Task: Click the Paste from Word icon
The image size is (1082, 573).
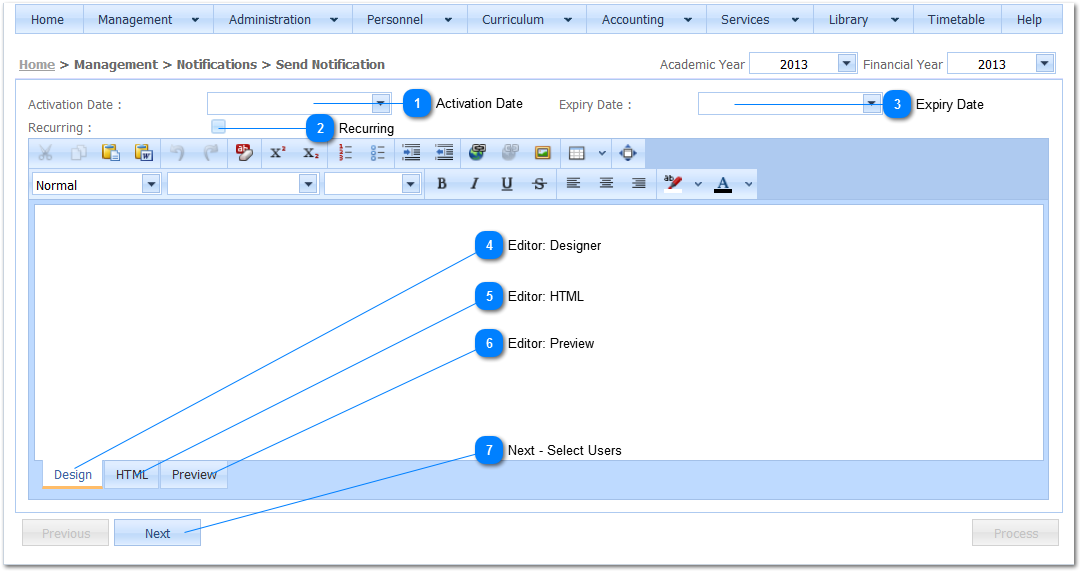Action: pos(143,153)
